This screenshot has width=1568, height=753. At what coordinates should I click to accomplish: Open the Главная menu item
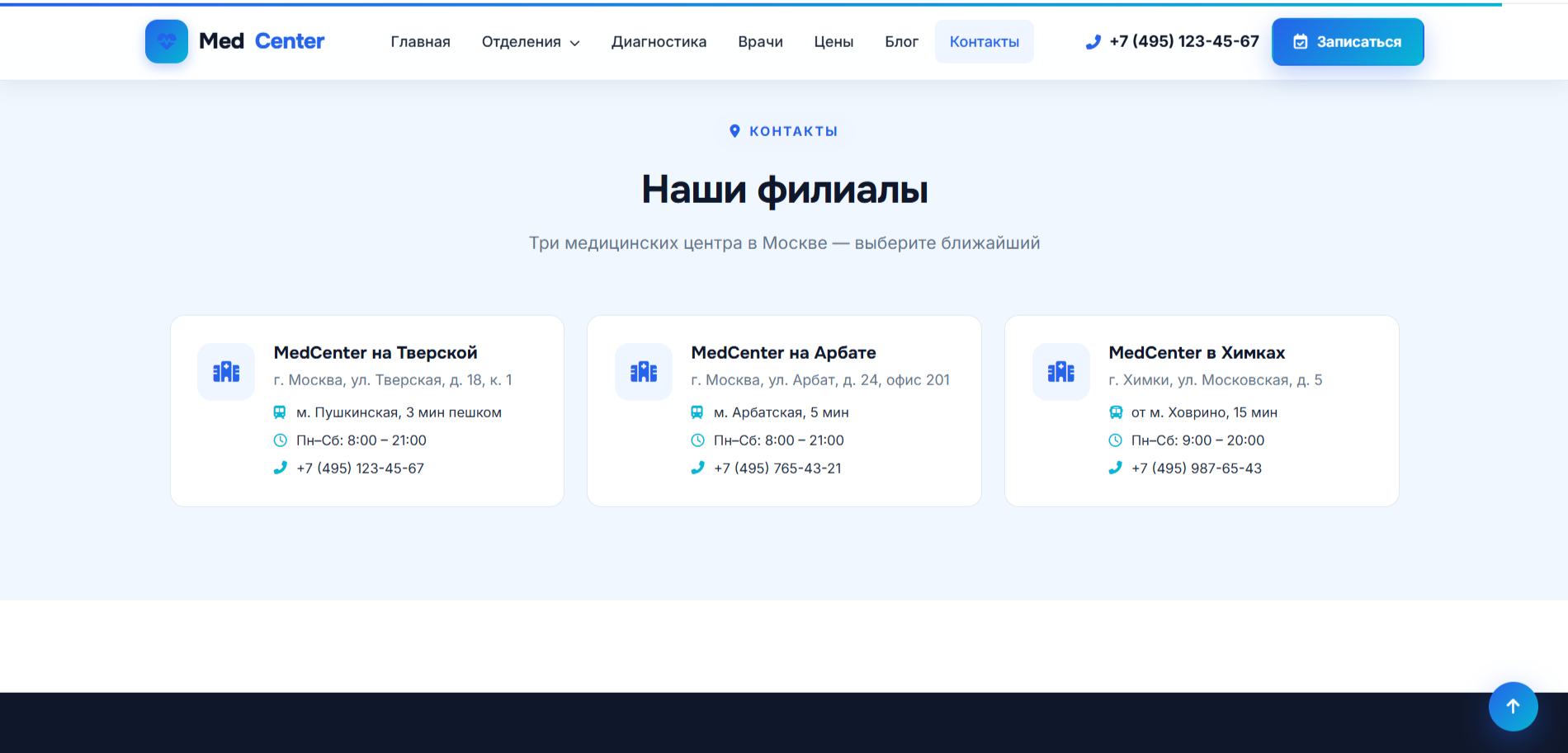click(x=421, y=42)
